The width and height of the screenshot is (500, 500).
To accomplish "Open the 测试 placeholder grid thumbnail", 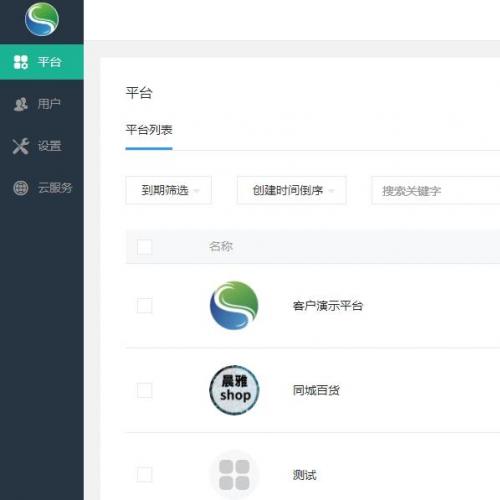I will tap(234, 475).
